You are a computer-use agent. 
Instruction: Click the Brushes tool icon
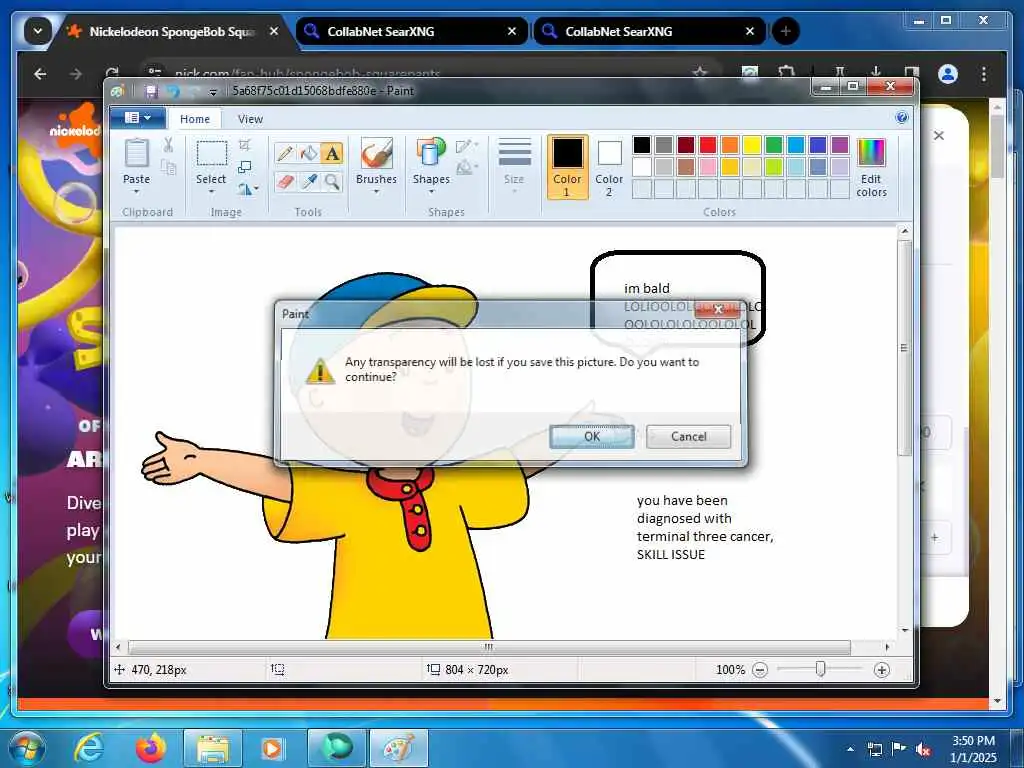pyautogui.click(x=376, y=154)
